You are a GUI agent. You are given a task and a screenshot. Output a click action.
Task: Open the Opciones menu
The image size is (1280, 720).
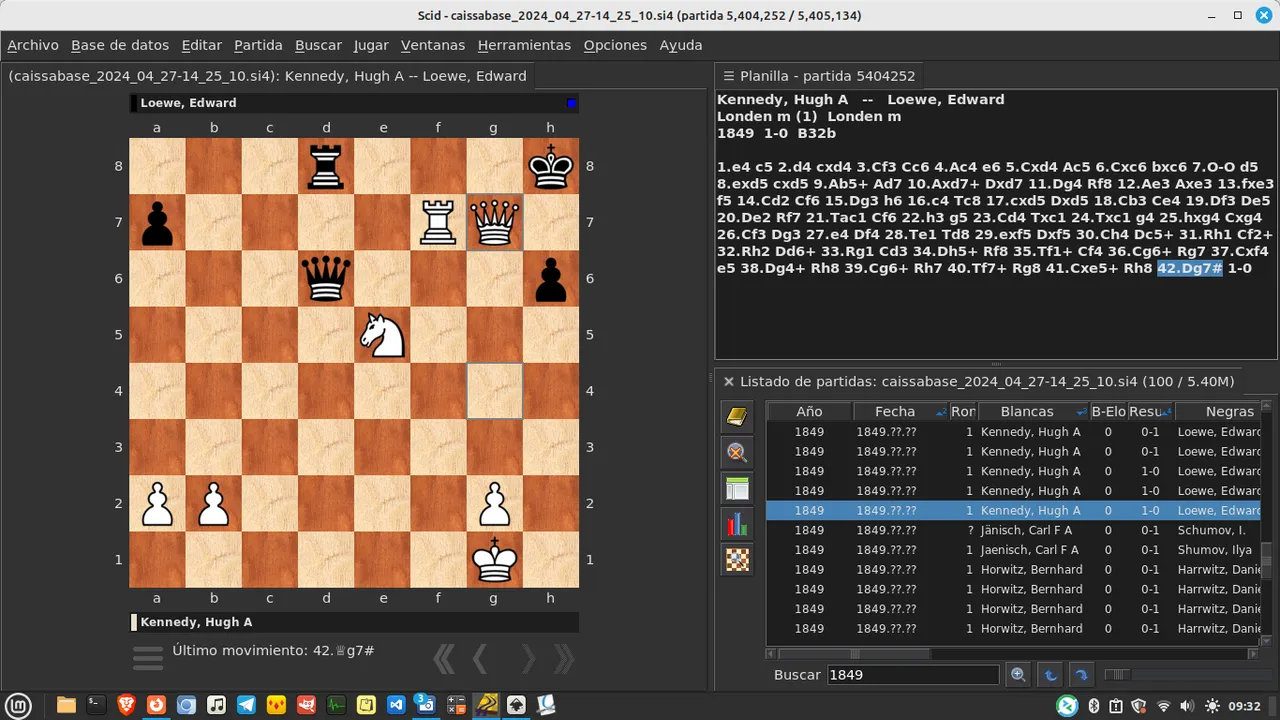coord(615,45)
